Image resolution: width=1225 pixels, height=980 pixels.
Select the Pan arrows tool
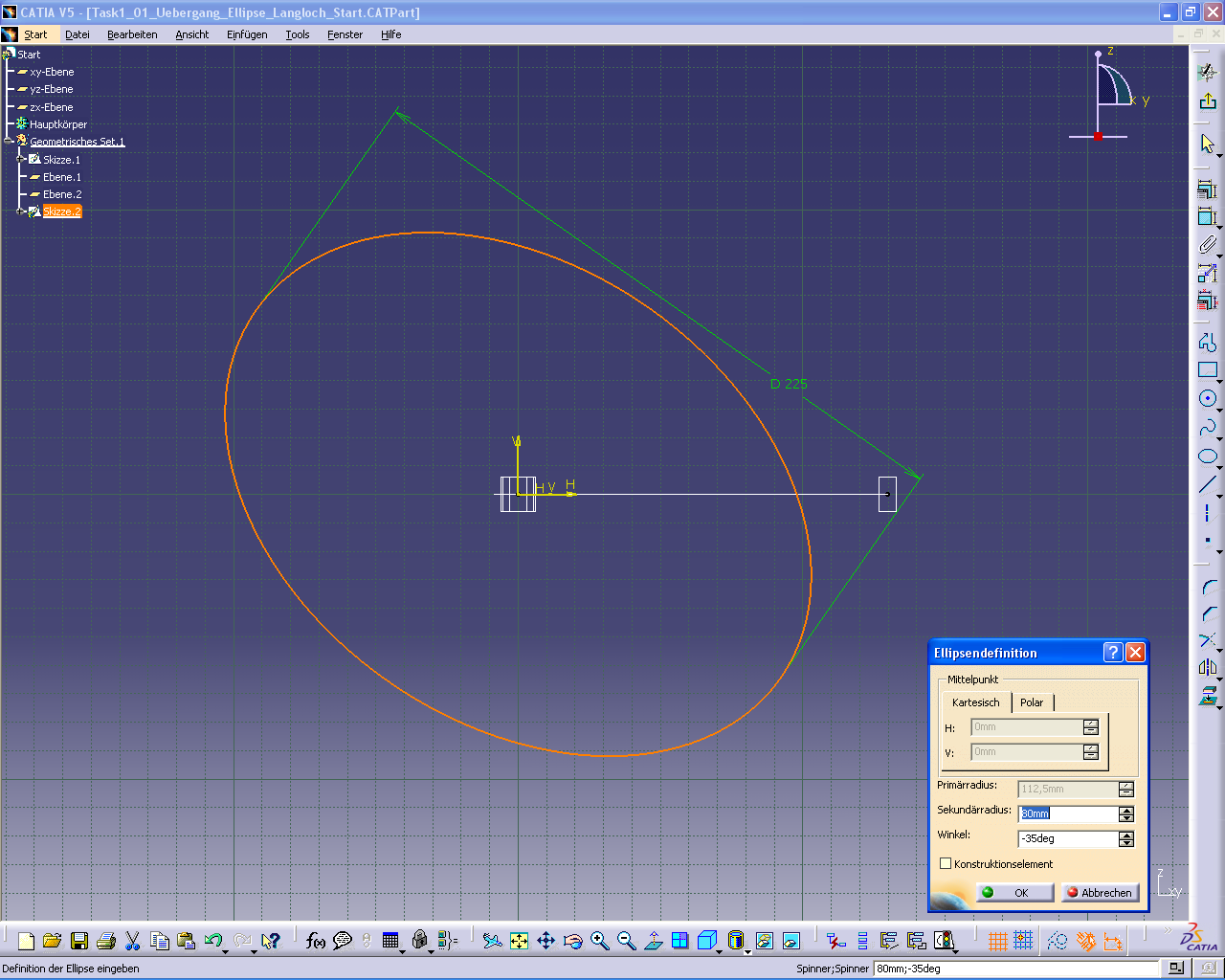pyautogui.click(x=546, y=941)
